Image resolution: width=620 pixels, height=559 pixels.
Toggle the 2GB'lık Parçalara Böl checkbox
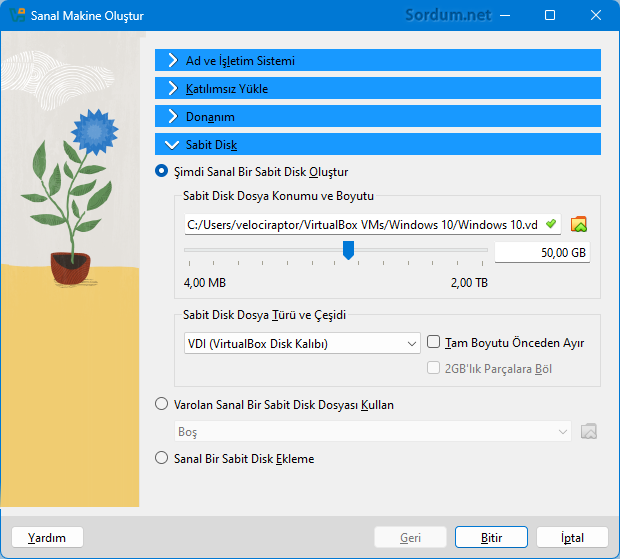coord(433,368)
